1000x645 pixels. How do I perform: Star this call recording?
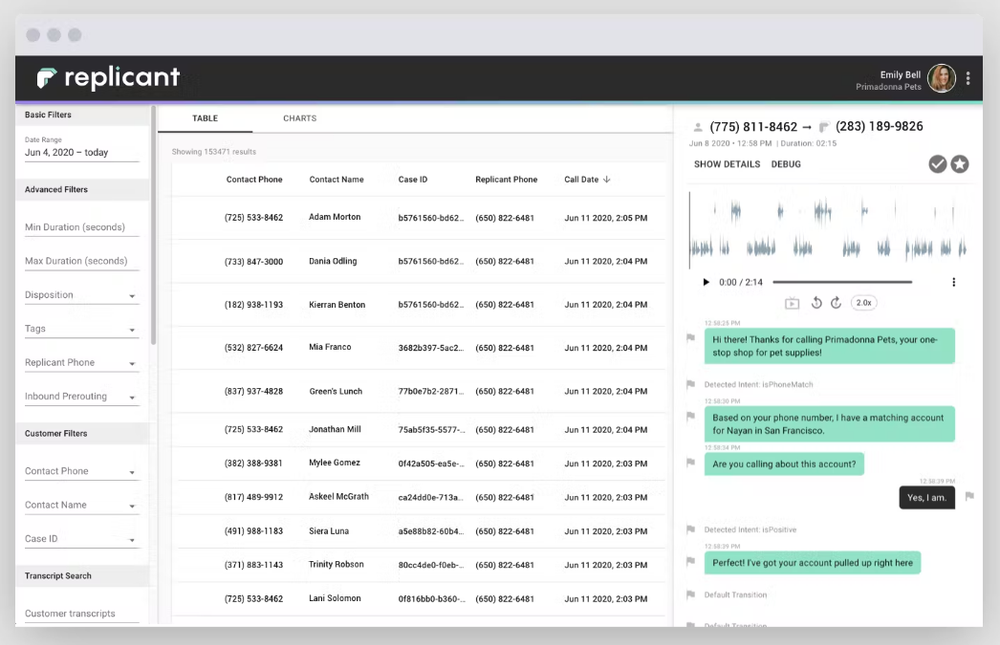pyautogui.click(x=959, y=164)
